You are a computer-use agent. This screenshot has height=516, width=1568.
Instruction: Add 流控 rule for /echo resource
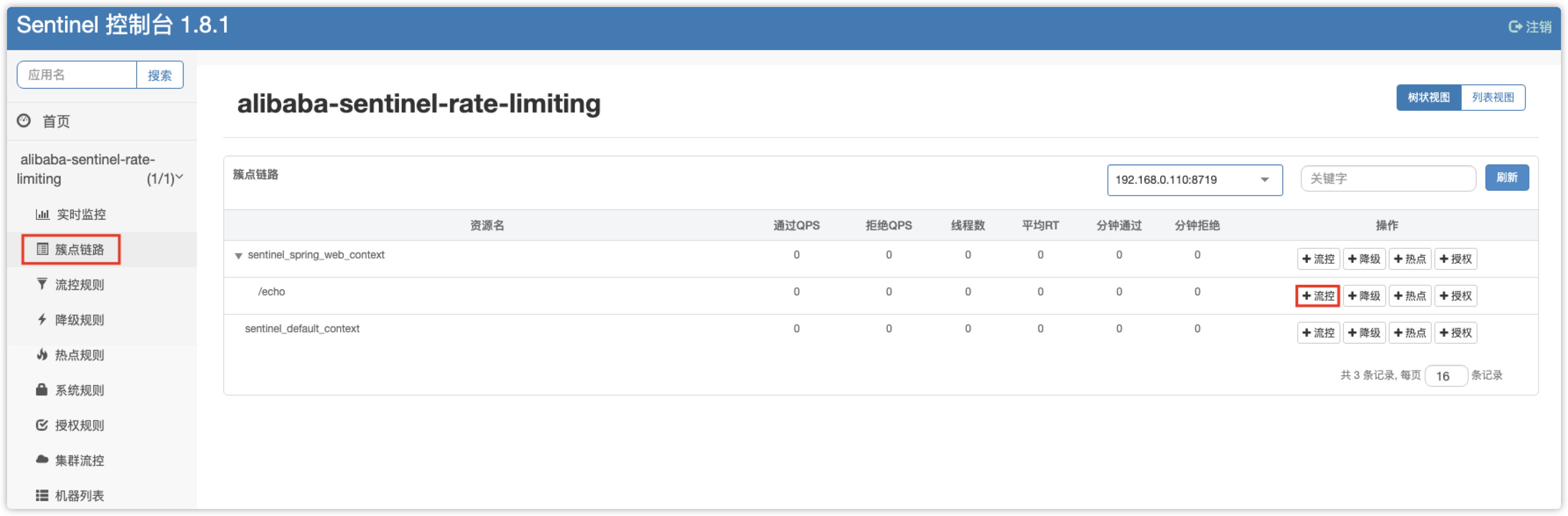click(1317, 296)
